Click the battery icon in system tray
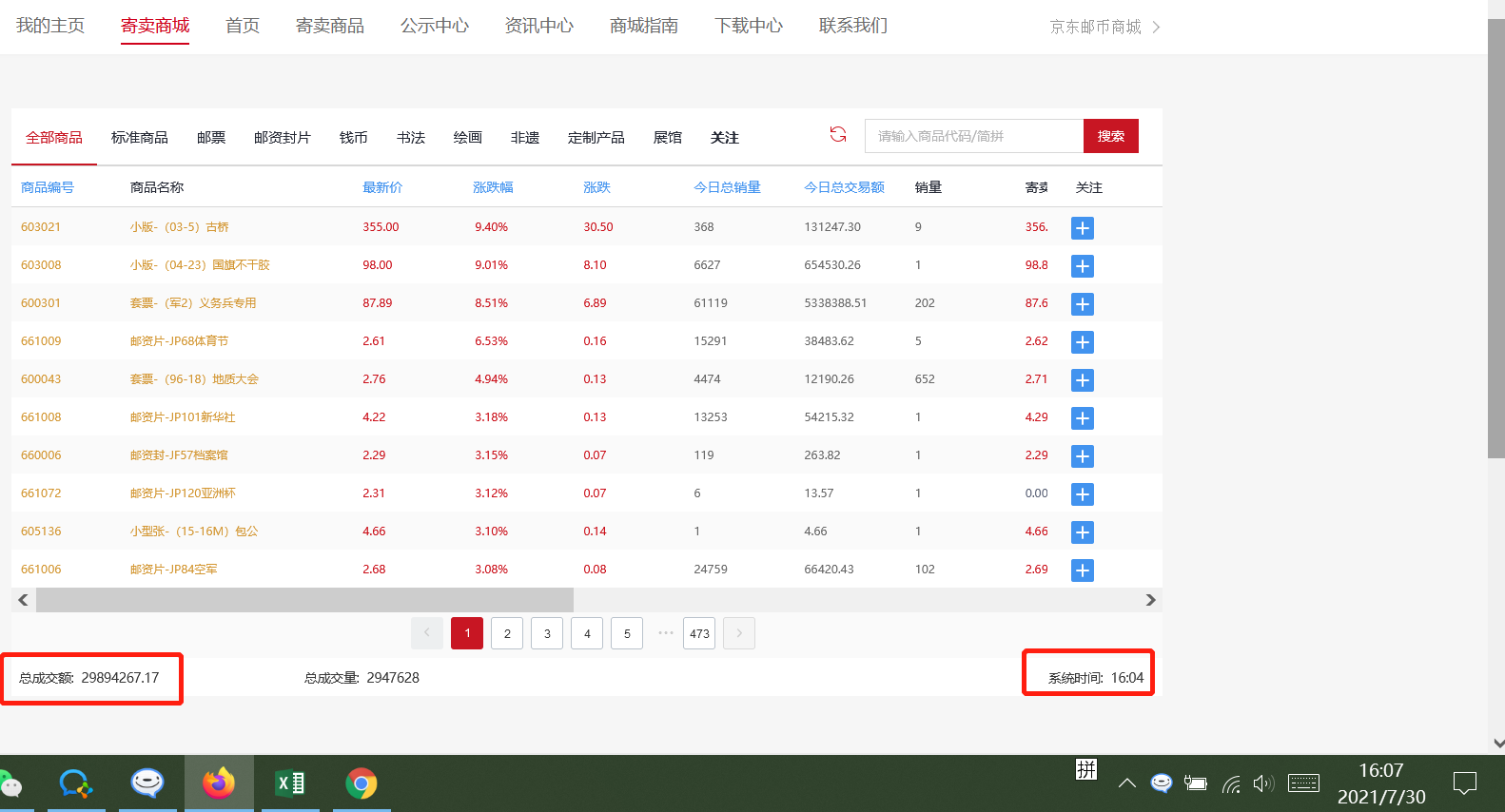The image size is (1505, 812). tap(1196, 783)
